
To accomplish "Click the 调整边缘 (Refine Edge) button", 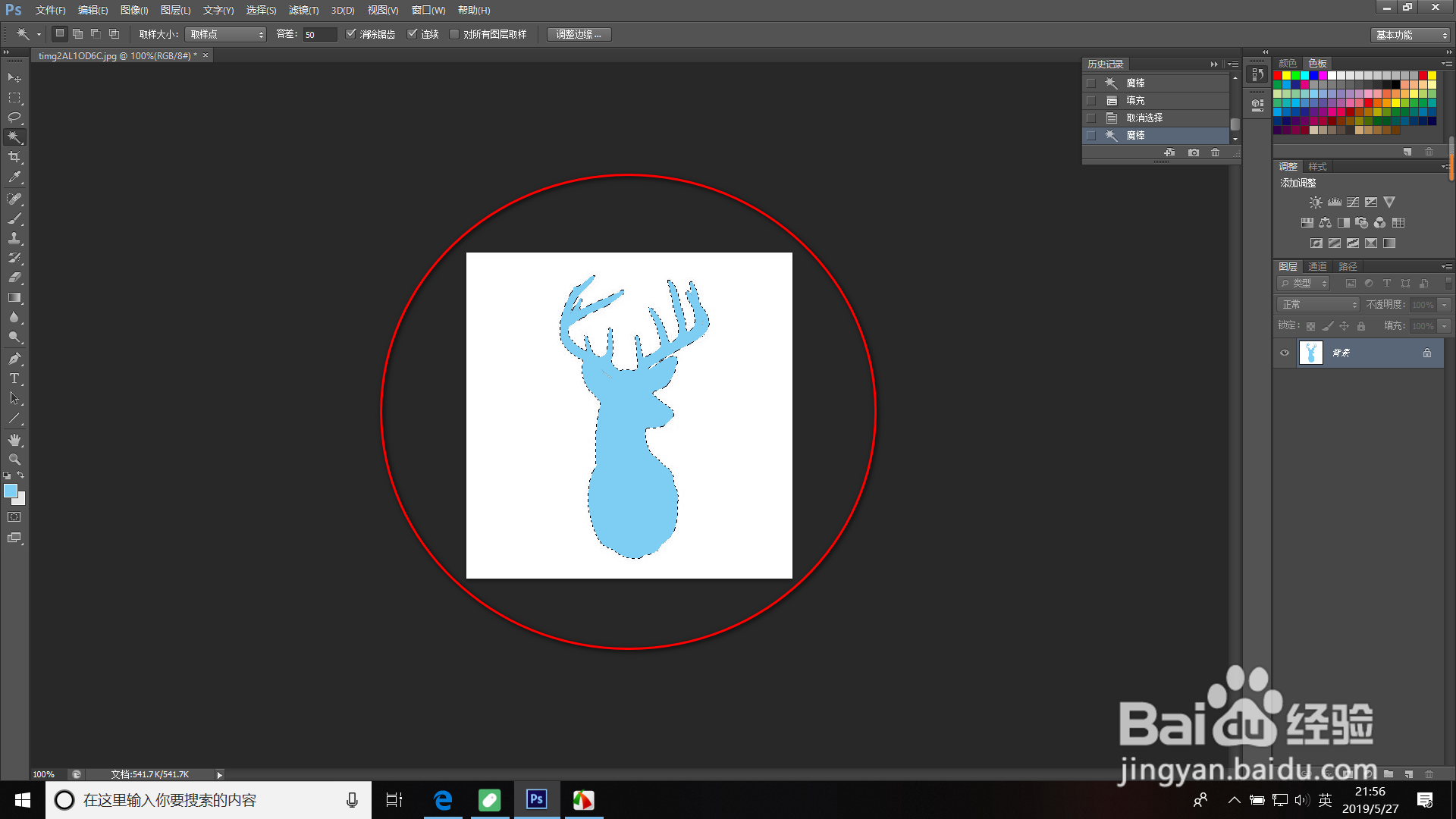I will [x=579, y=34].
